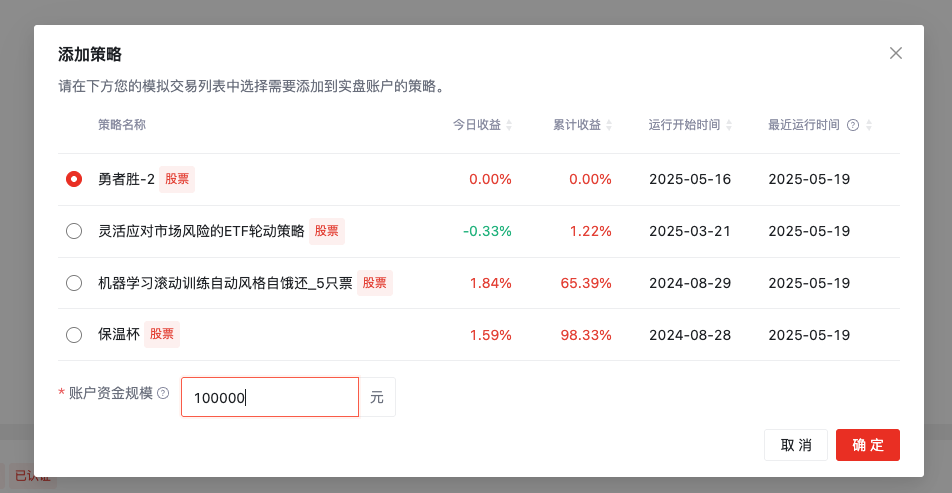
Task: Click the 取消 button
Action: tap(796, 445)
